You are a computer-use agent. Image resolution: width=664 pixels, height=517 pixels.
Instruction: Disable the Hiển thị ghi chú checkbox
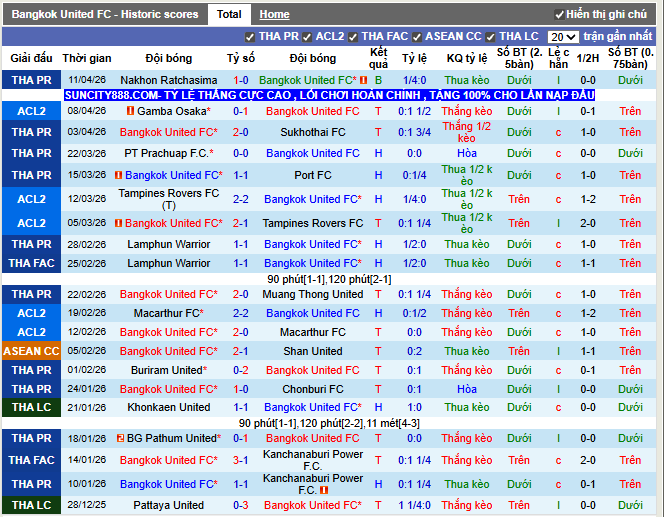pyautogui.click(x=559, y=15)
